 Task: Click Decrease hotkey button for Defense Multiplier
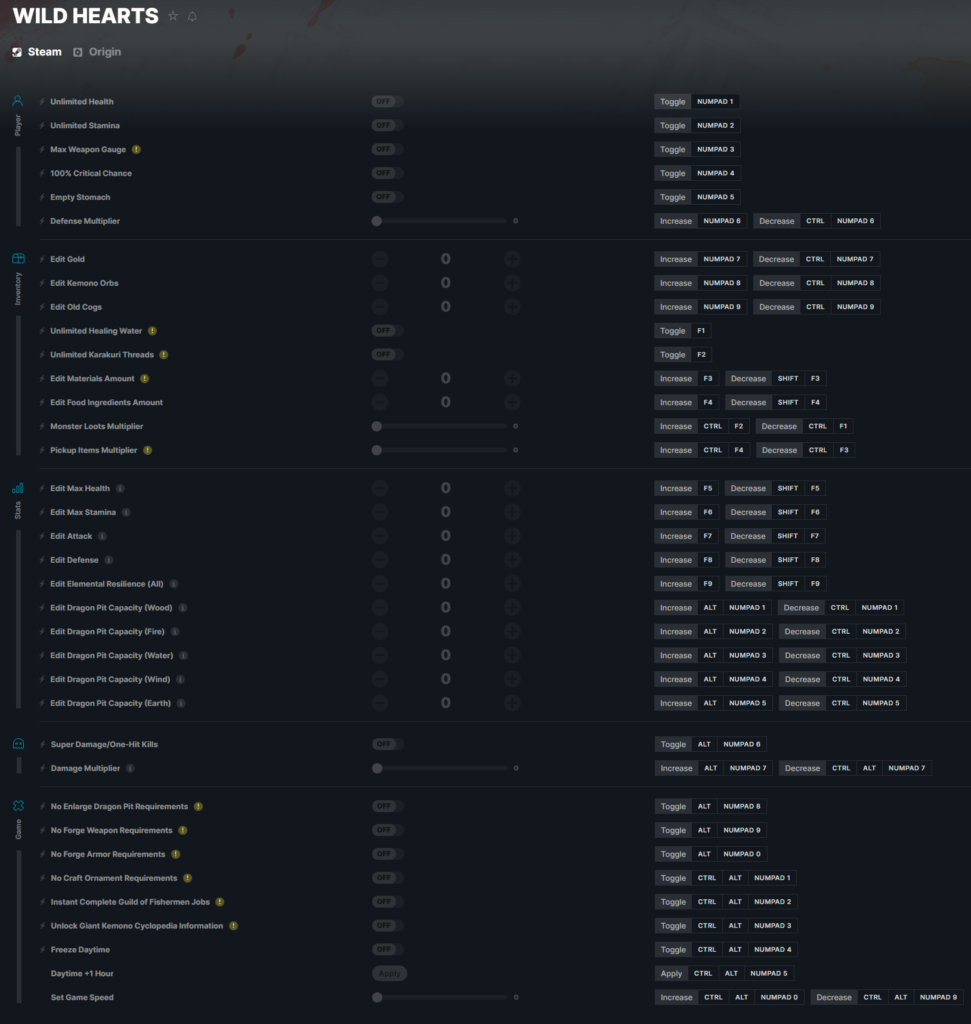point(776,221)
